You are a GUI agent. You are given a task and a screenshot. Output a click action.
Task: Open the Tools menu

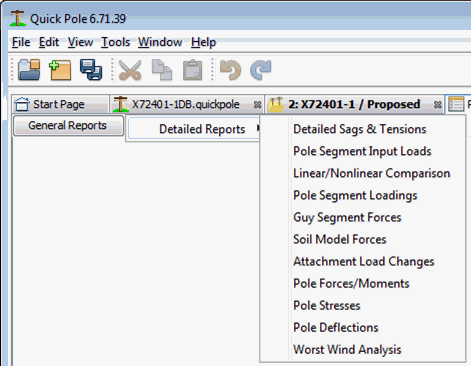click(x=116, y=42)
